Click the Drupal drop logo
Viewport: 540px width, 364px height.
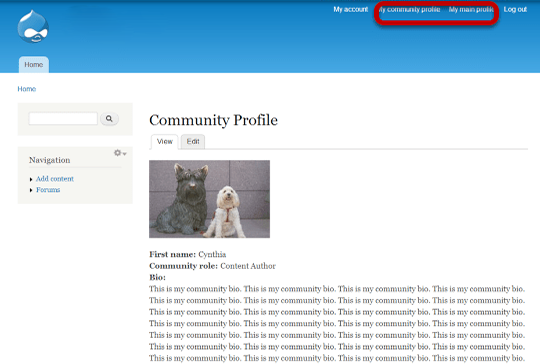(x=33, y=27)
